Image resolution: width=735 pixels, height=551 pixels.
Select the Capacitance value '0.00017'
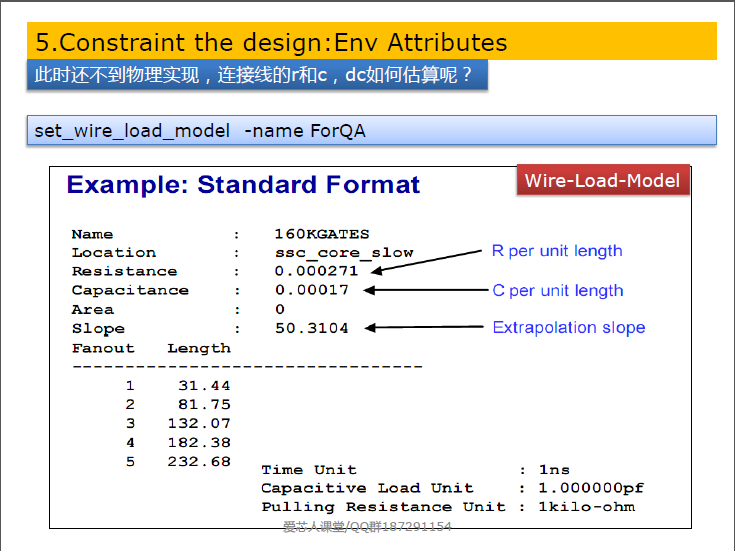(x=312, y=290)
